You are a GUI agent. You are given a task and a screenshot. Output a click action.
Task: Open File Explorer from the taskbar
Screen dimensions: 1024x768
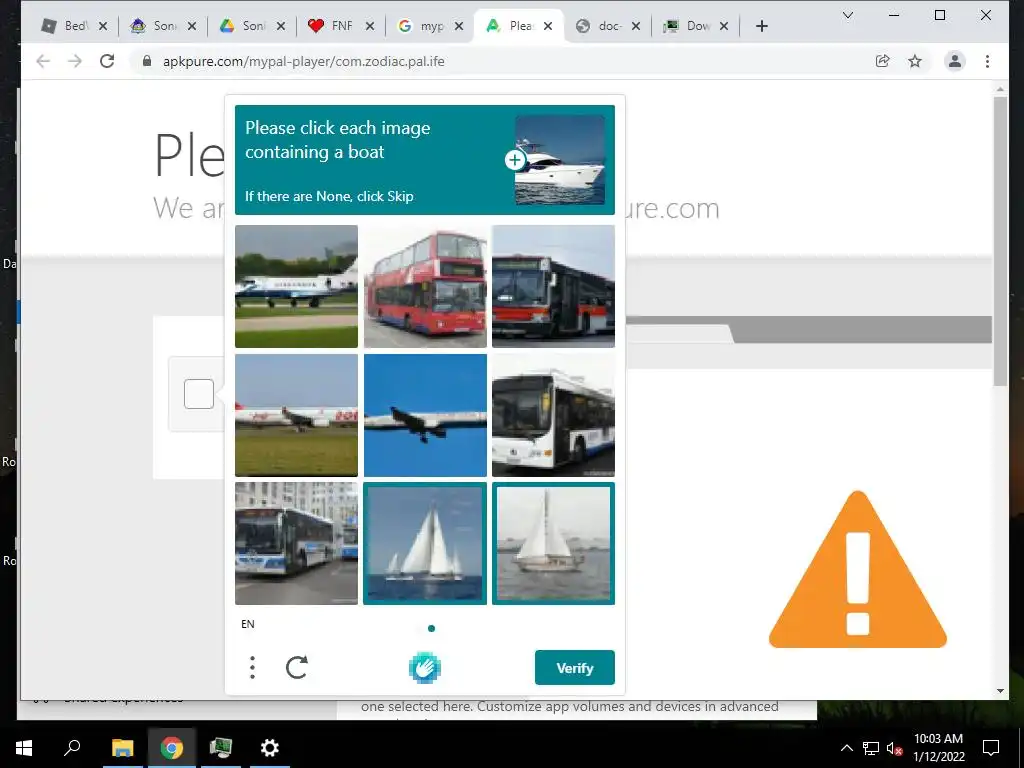click(122, 748)
